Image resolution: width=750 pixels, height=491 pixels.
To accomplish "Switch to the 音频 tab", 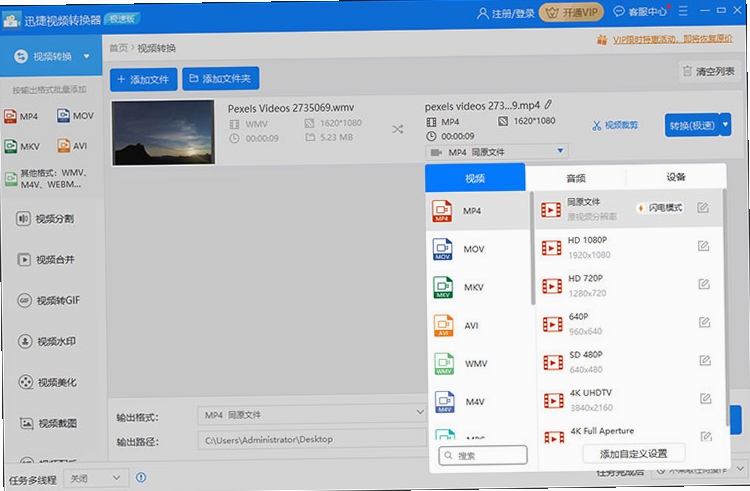I will [575, 178].
